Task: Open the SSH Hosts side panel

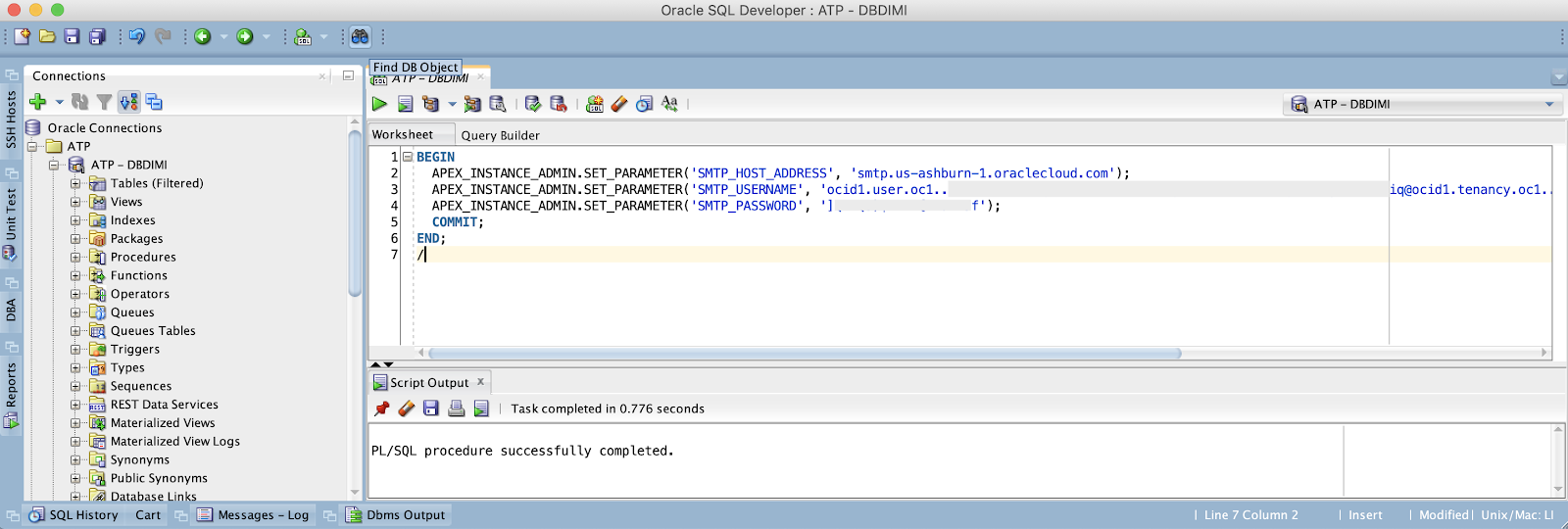Action: coord(11,119)
